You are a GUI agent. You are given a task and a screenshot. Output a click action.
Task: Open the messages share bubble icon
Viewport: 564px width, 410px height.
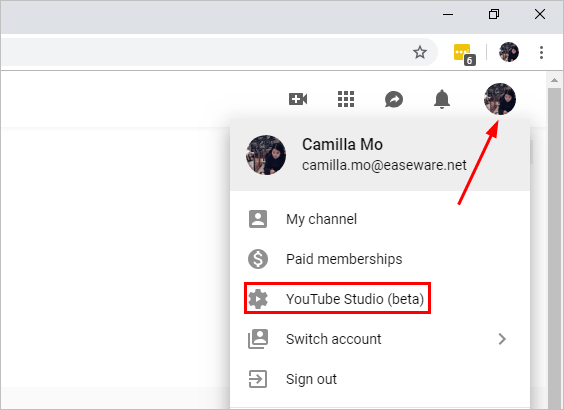(x=394, y=99)
